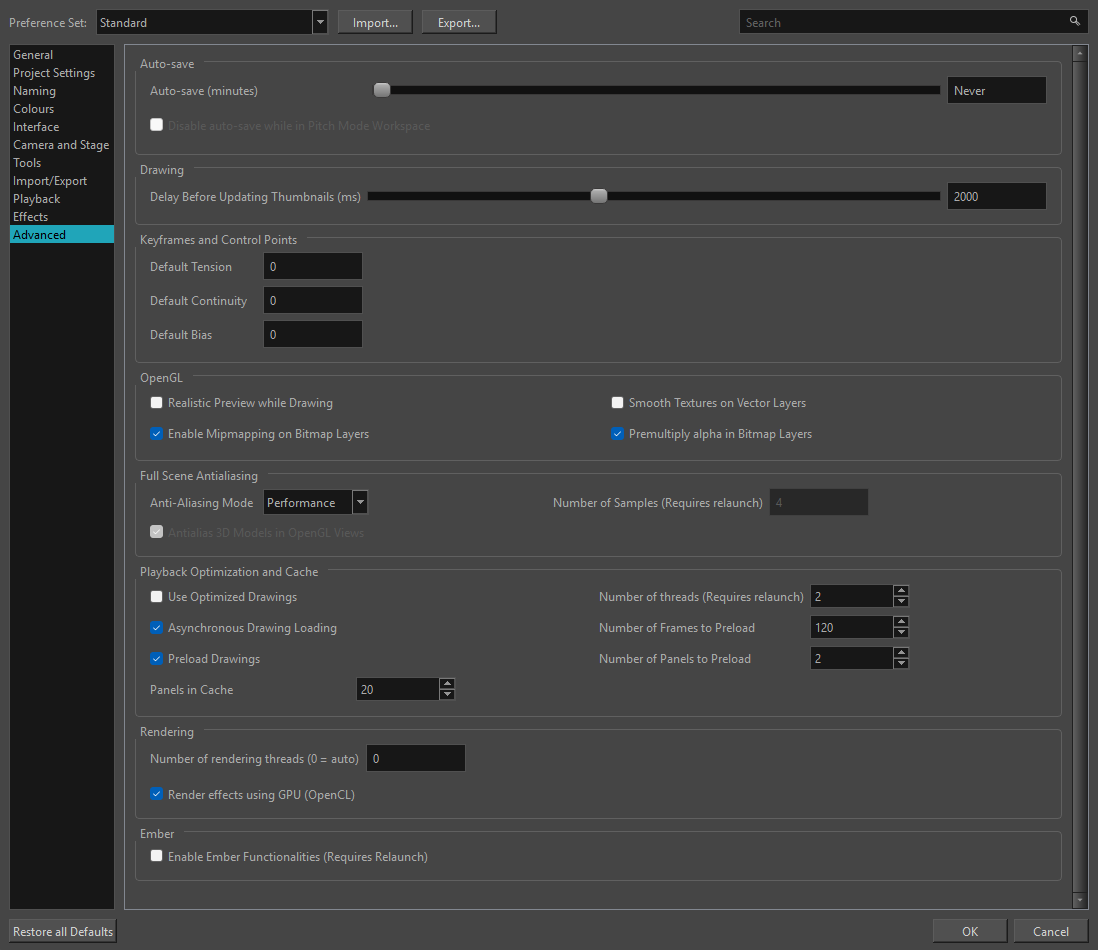
Task: Toggle Use Optimized Drawings checkbox
Action: pyautogui.click(x=156, y=597)
